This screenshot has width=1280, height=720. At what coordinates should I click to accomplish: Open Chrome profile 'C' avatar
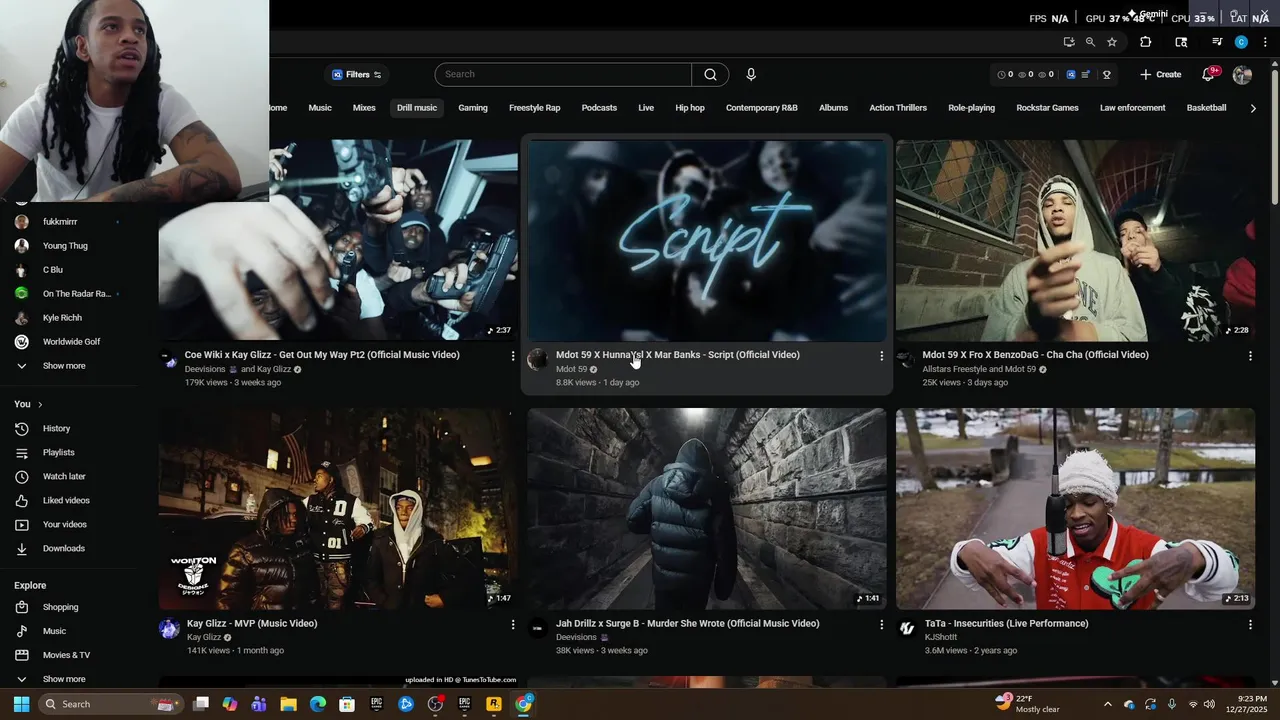(x=1241, y=42)
